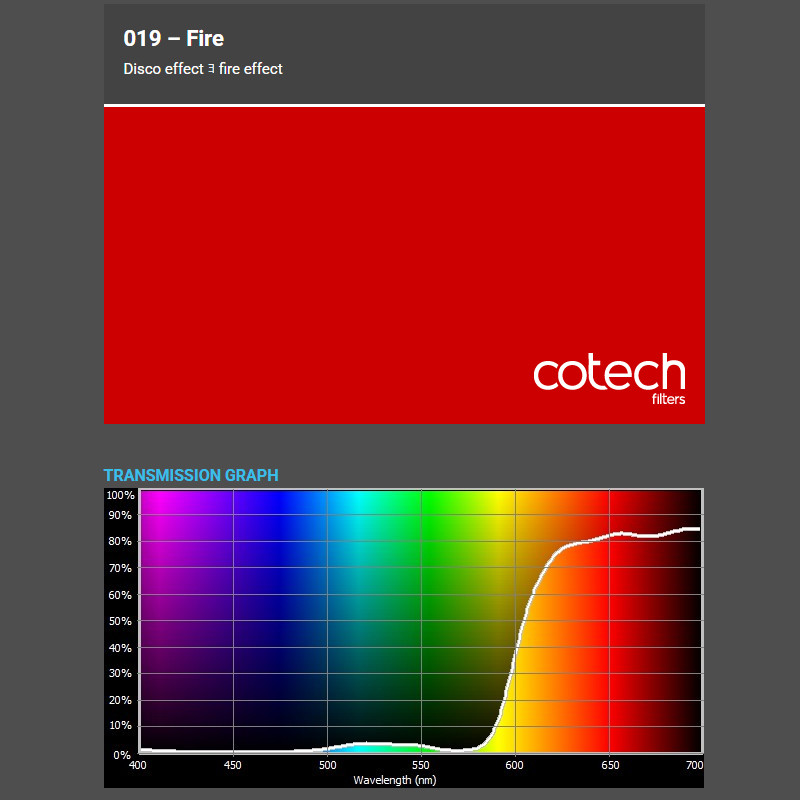This screenshot has width=800, height=800.
Task: Click the TRANSMISSION GRAPH heading
Action: [x=190, y=475]
